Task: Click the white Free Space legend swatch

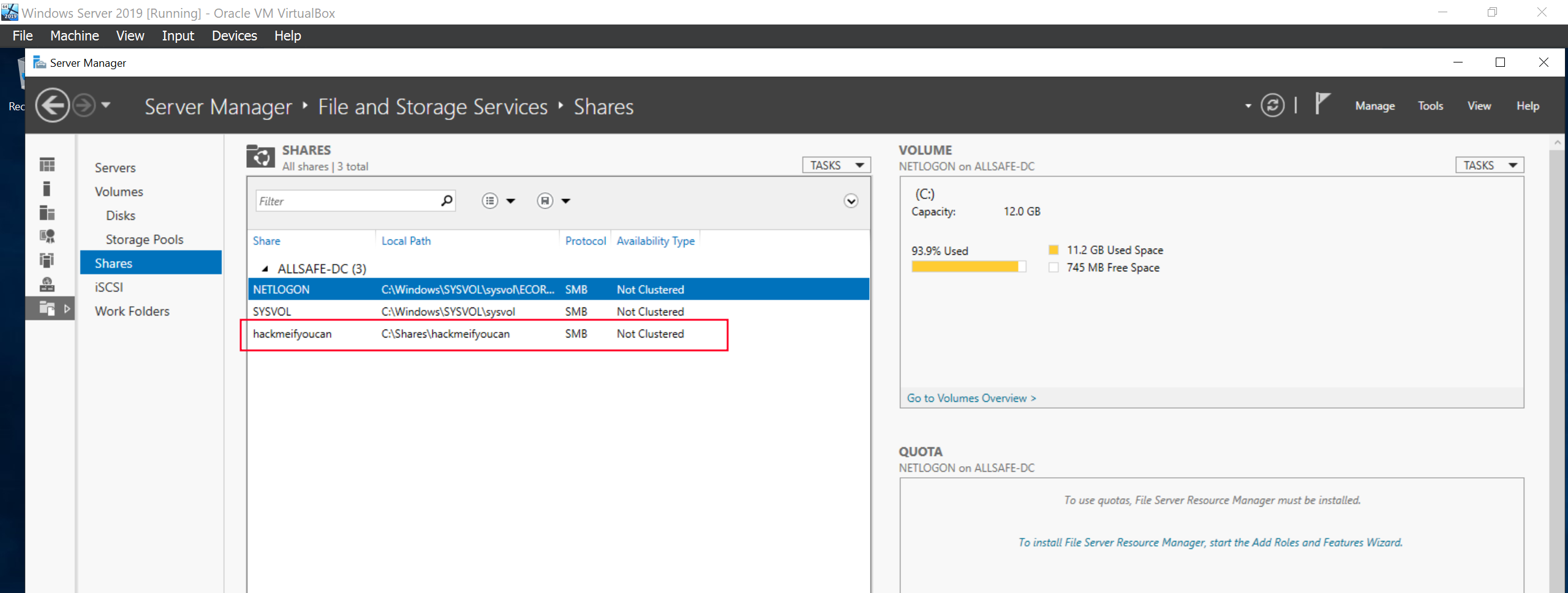Action: click(x=1053, y=267)
